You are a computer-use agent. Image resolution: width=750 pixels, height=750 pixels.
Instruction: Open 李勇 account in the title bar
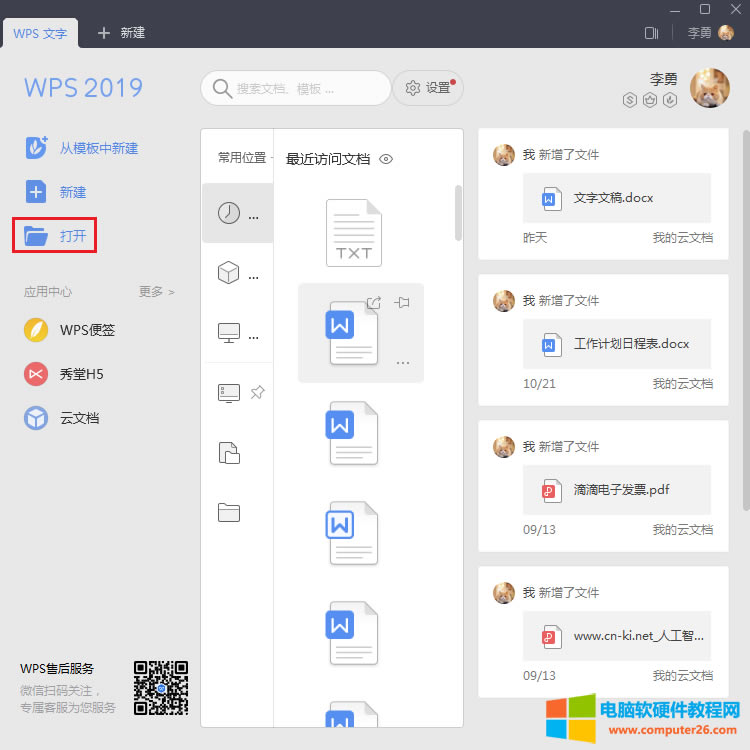pos(710,33)
